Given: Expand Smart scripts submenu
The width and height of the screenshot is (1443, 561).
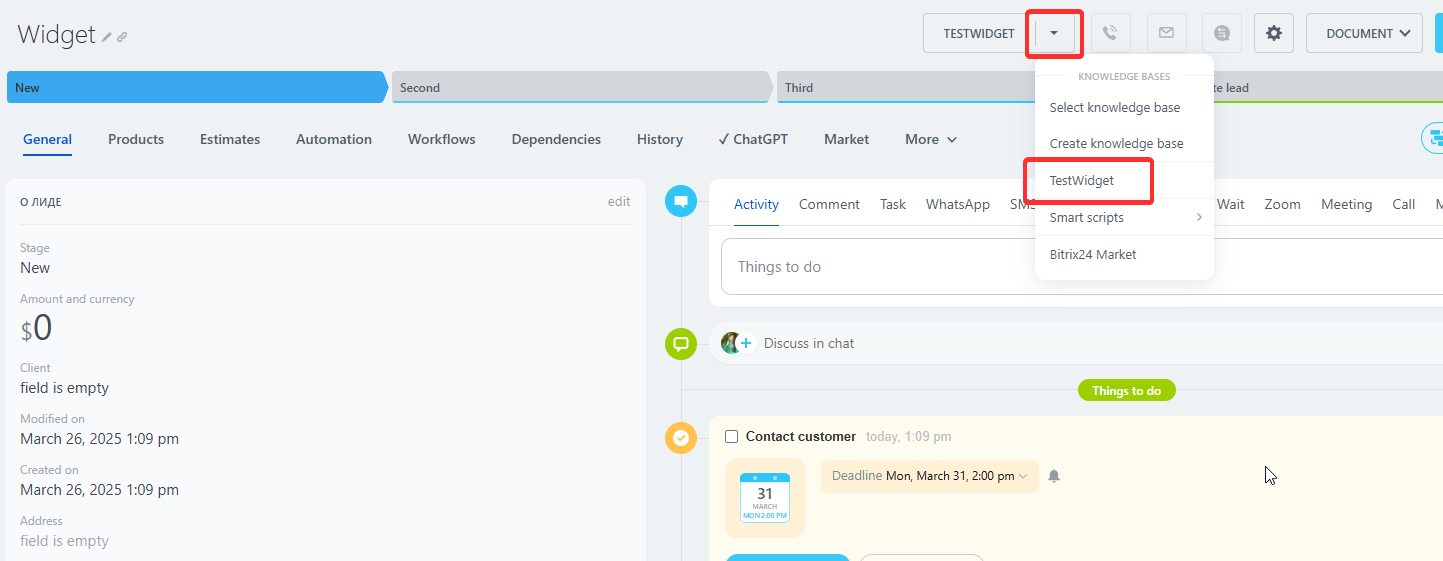Looking at the screenshot, I should [x=1124, y=217].
